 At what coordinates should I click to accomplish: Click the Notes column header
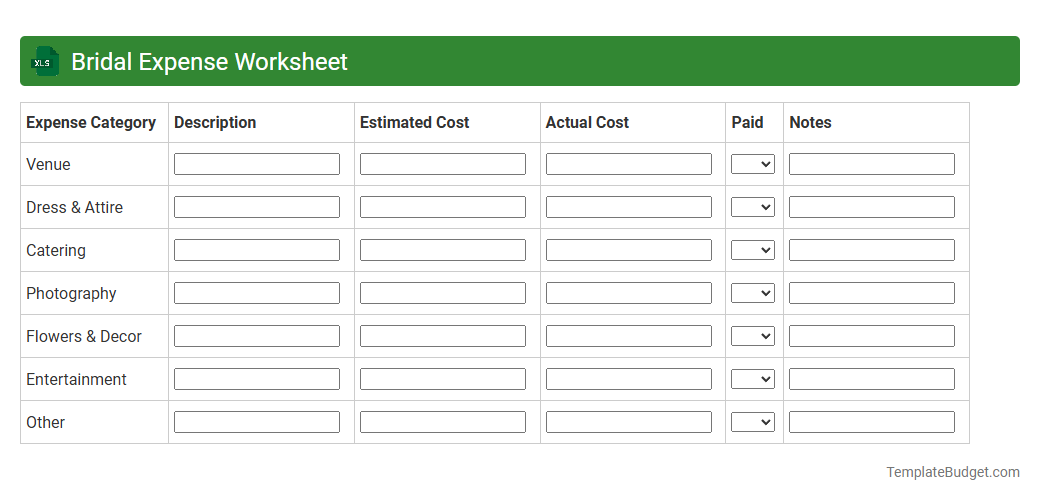tap(810, 123)
